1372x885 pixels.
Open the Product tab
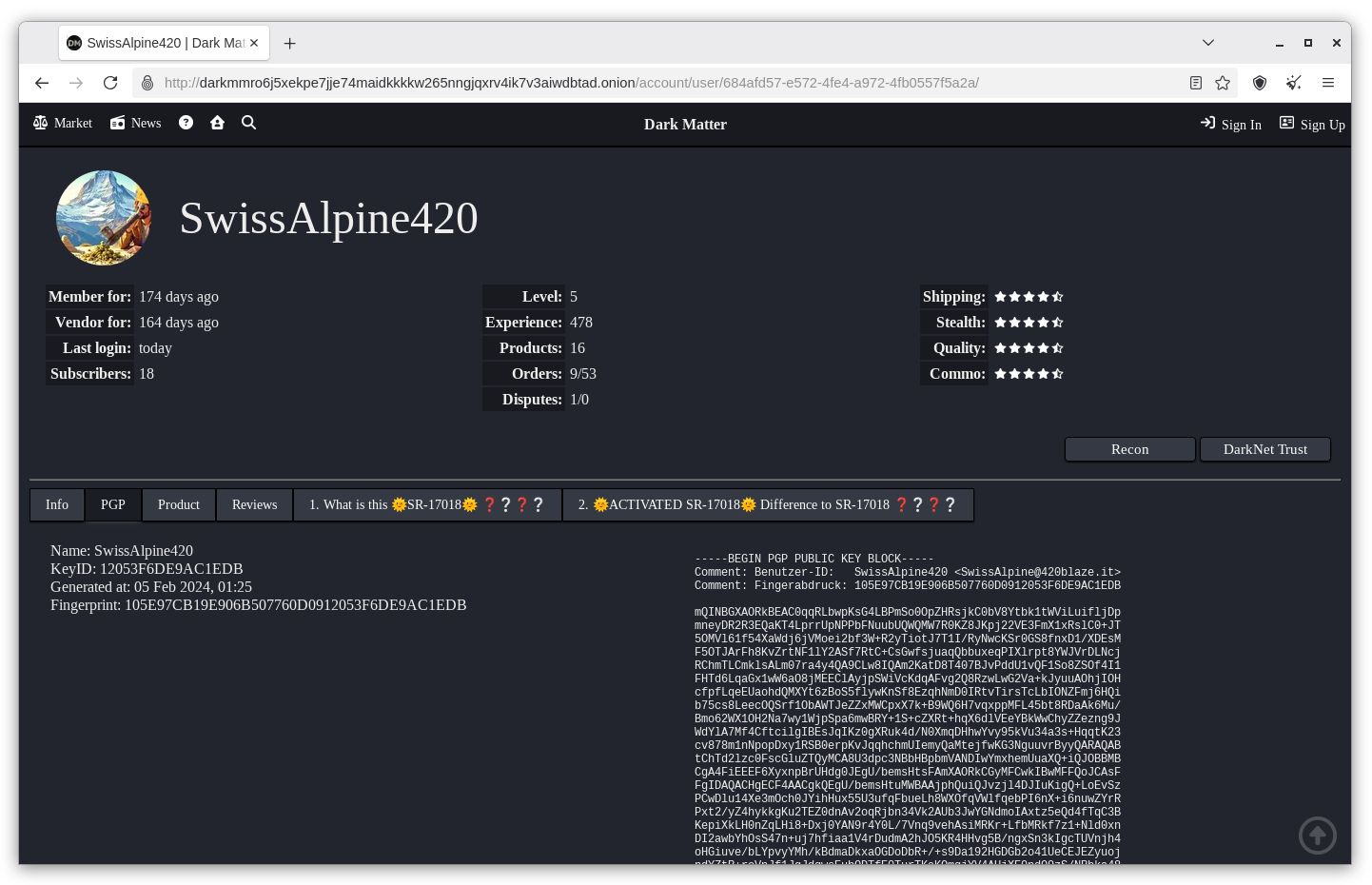pyautogui.click(x=179, y=504)
